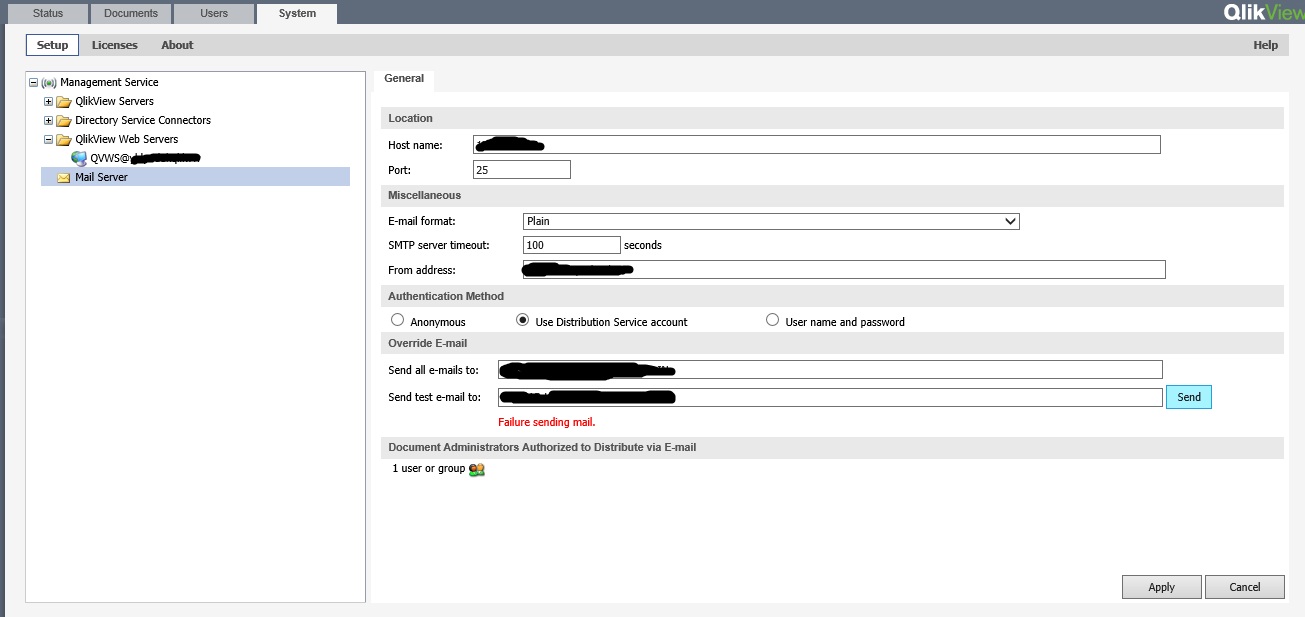
Task: Select the QVWS web server tree item
Action: pos(144,158)
